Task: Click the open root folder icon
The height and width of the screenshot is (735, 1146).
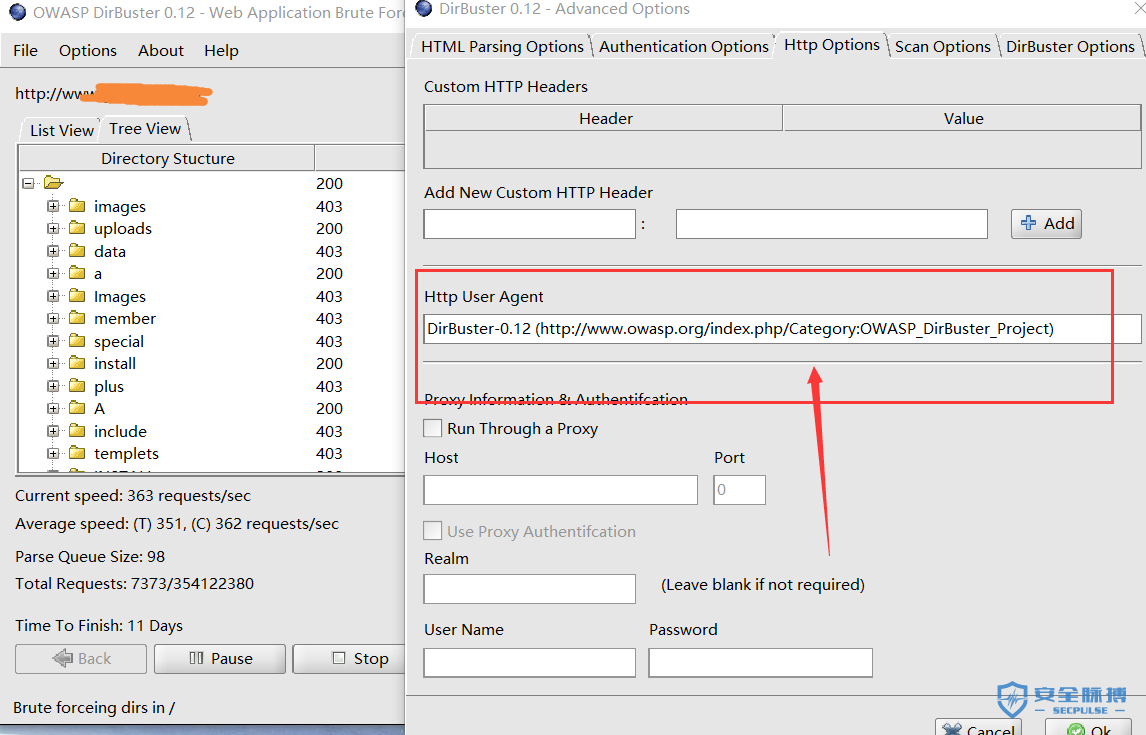Action: (53, 183)
